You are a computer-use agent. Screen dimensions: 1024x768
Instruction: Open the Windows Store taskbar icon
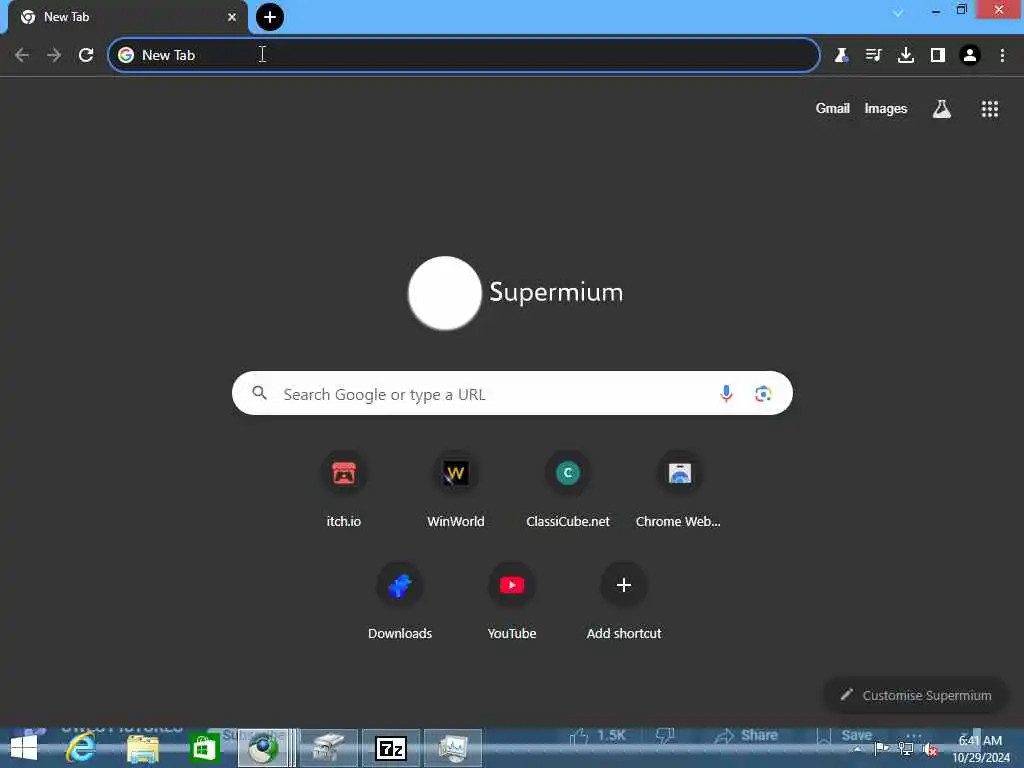click(x=204, y=748)
